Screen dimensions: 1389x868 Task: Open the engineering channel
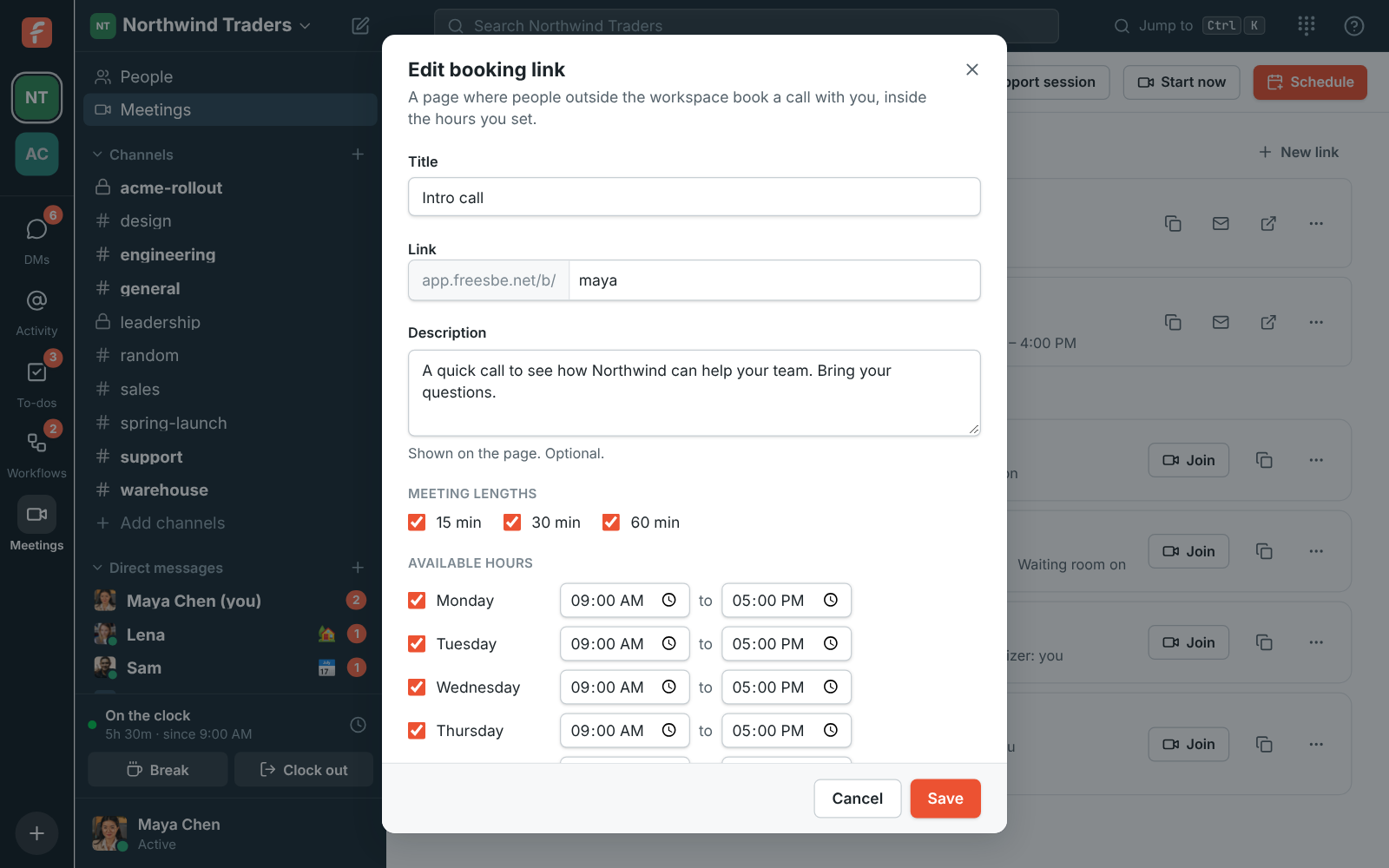[x=230, y=254]
